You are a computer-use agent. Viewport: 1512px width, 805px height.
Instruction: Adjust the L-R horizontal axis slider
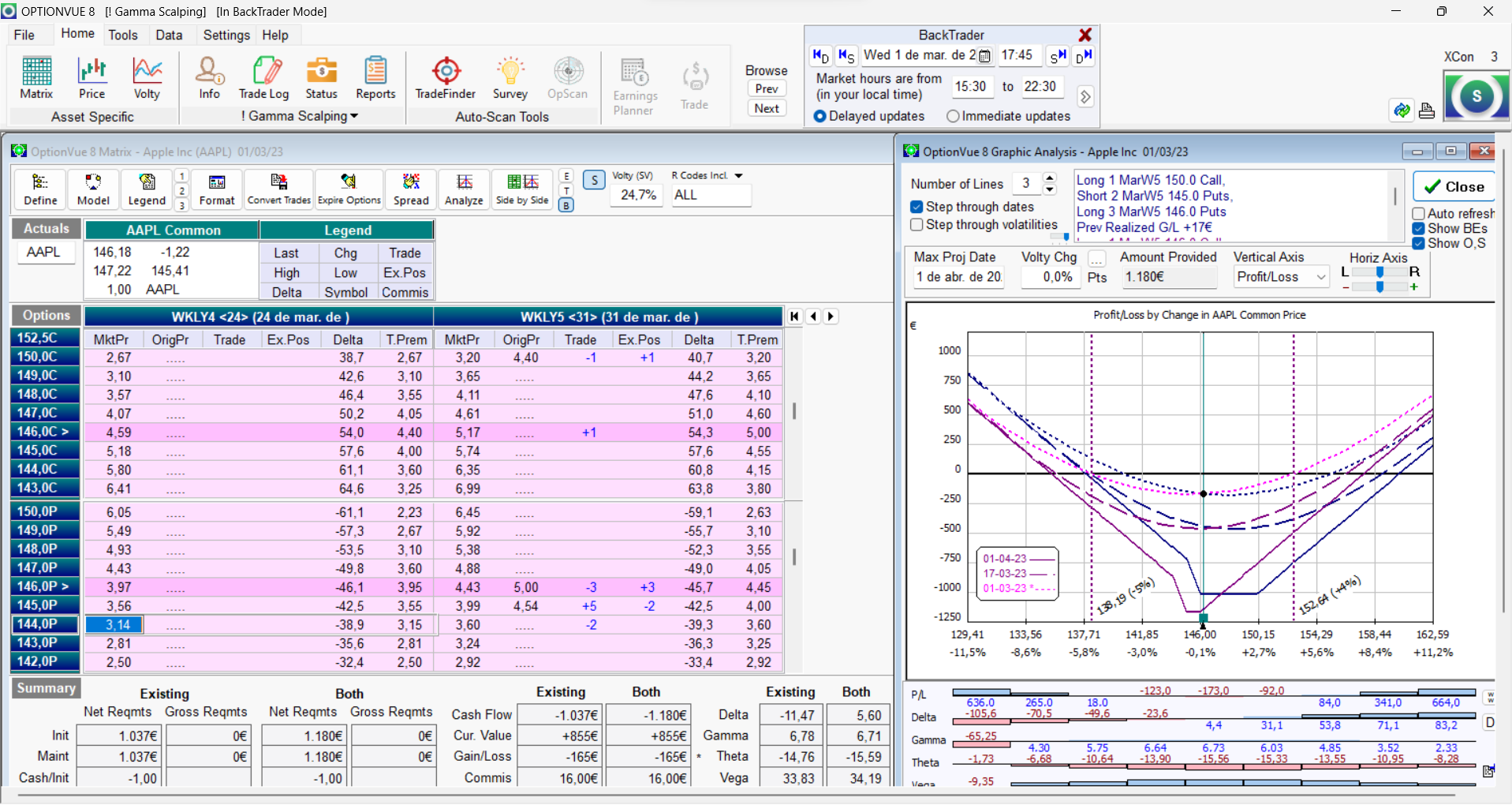pos(1379,271)
